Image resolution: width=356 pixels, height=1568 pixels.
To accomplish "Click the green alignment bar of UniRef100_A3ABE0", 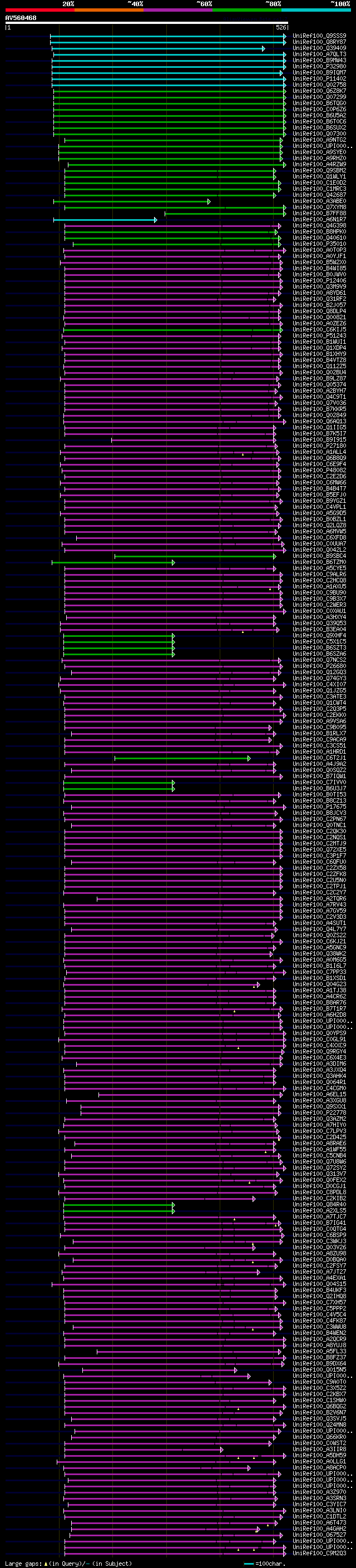I will coord(132,201).
